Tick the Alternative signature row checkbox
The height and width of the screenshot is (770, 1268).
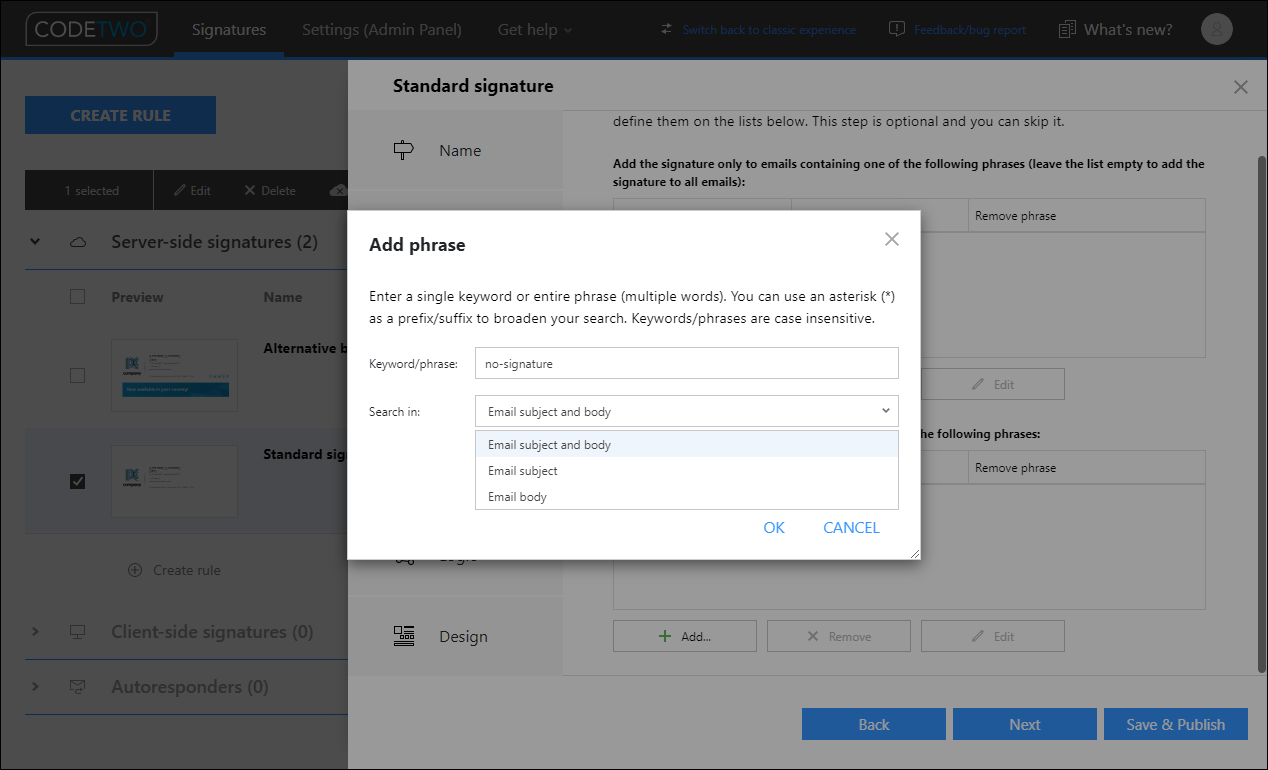(x=77, y=375)
